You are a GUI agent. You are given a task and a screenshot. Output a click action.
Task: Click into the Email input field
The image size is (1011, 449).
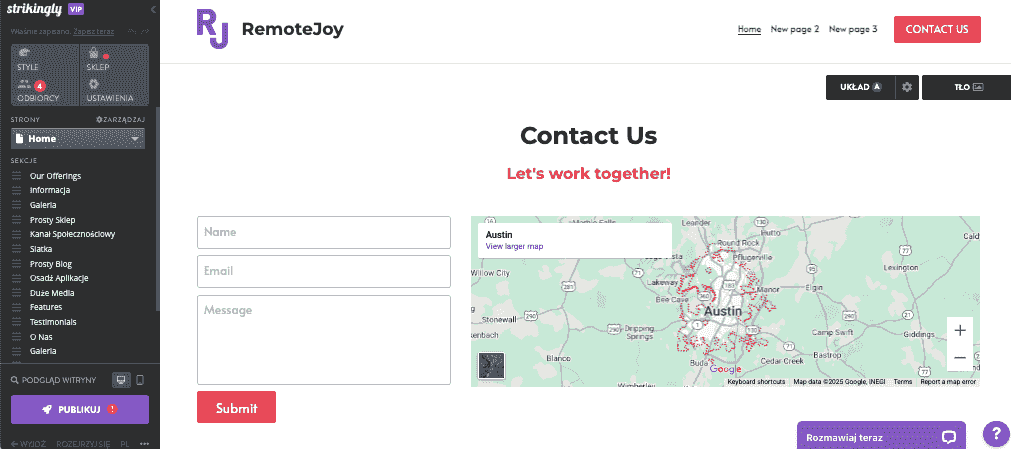pyautogui.click(x=324, y=272)
